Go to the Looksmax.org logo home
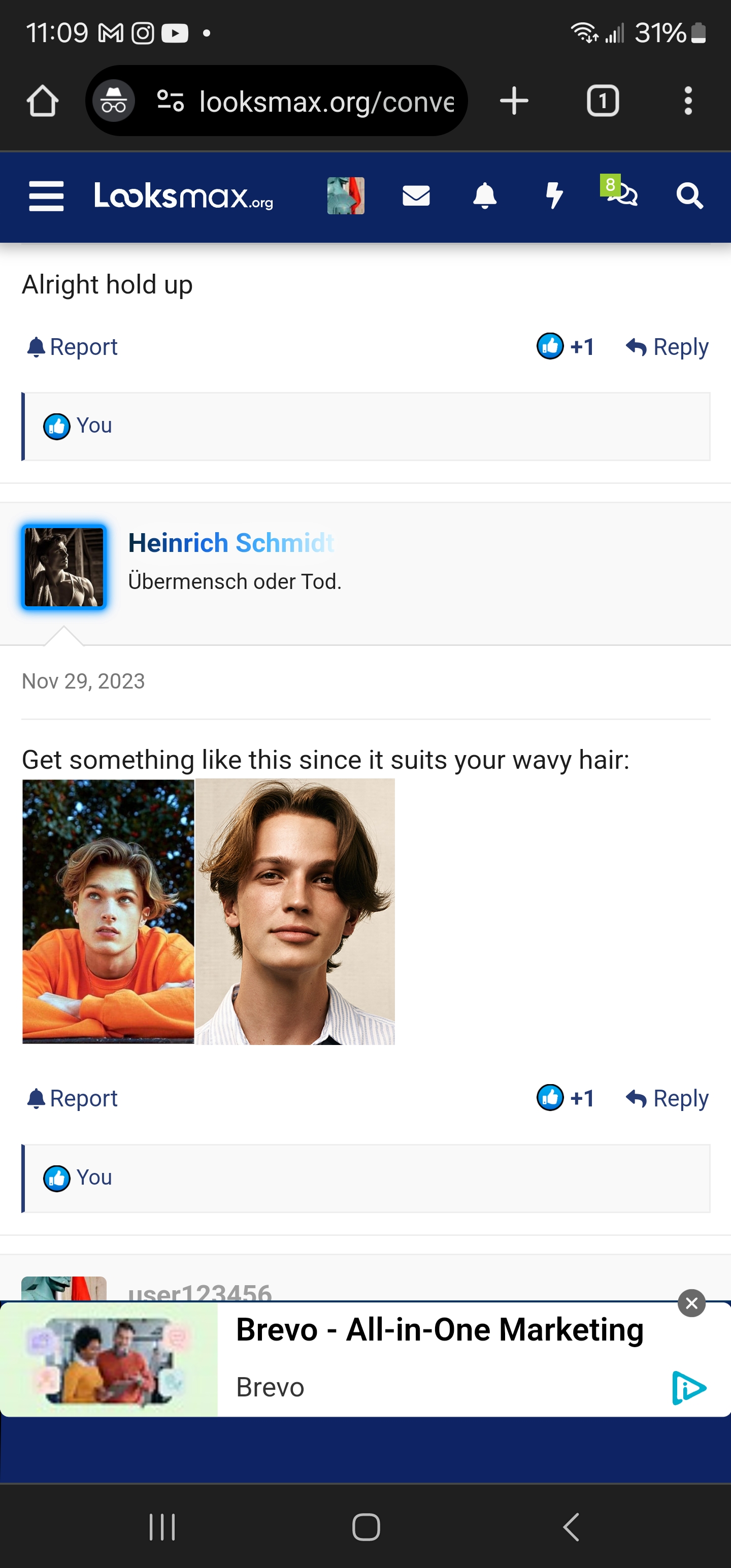 click(x=184, y=196)
